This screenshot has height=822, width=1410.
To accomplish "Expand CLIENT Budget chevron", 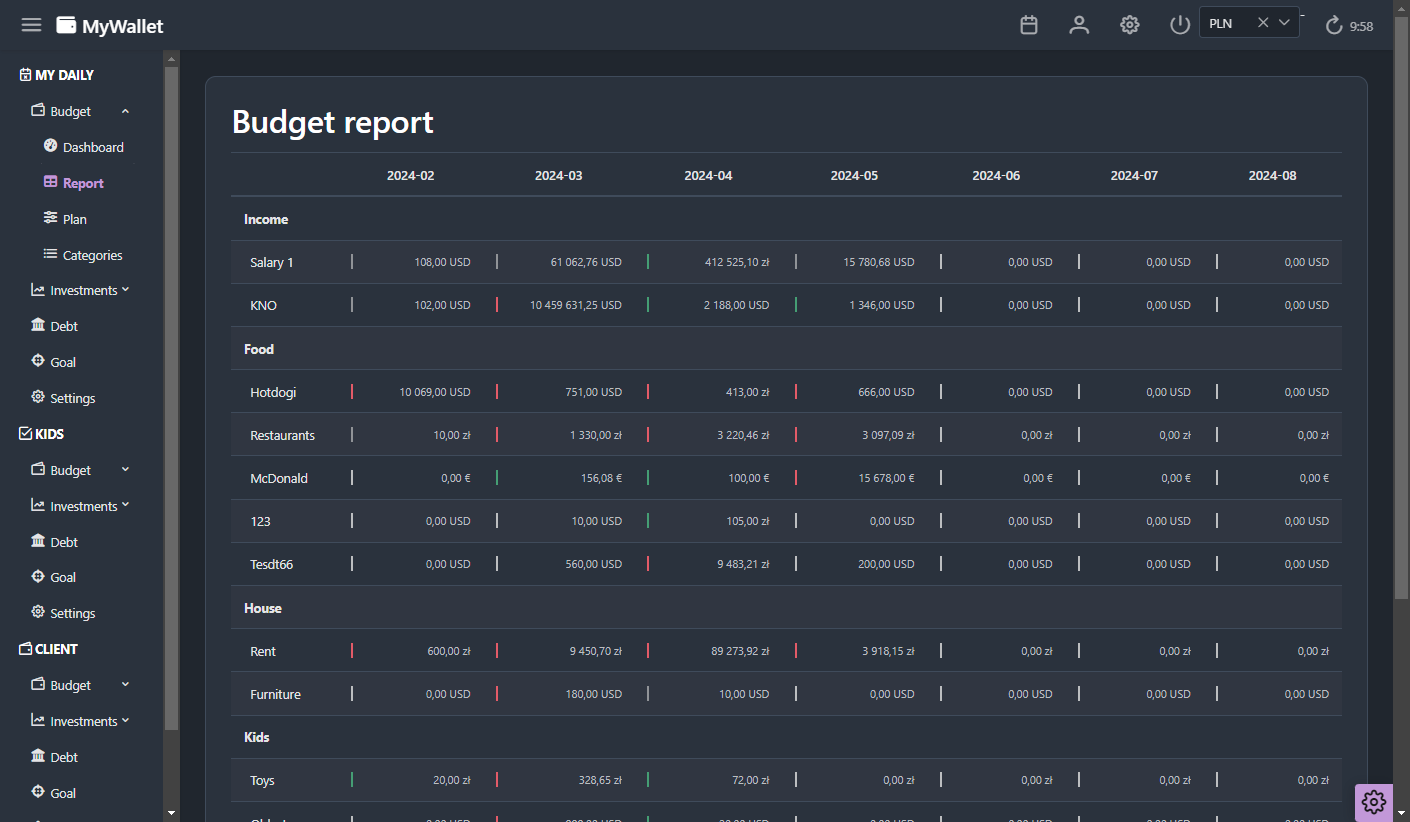I will 125,684.
